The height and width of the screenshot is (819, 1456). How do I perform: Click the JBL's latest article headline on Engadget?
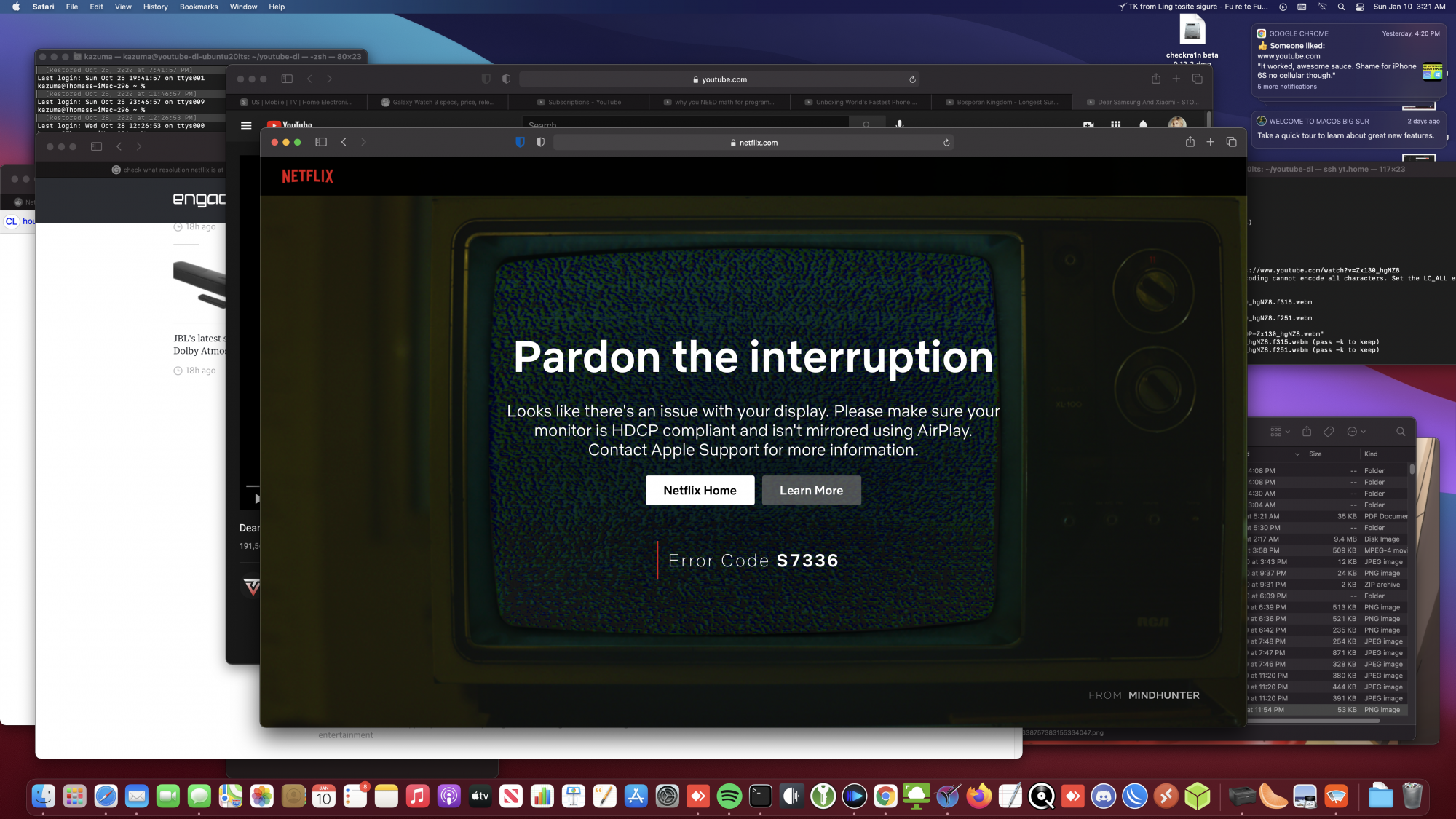tap(199, 344)
